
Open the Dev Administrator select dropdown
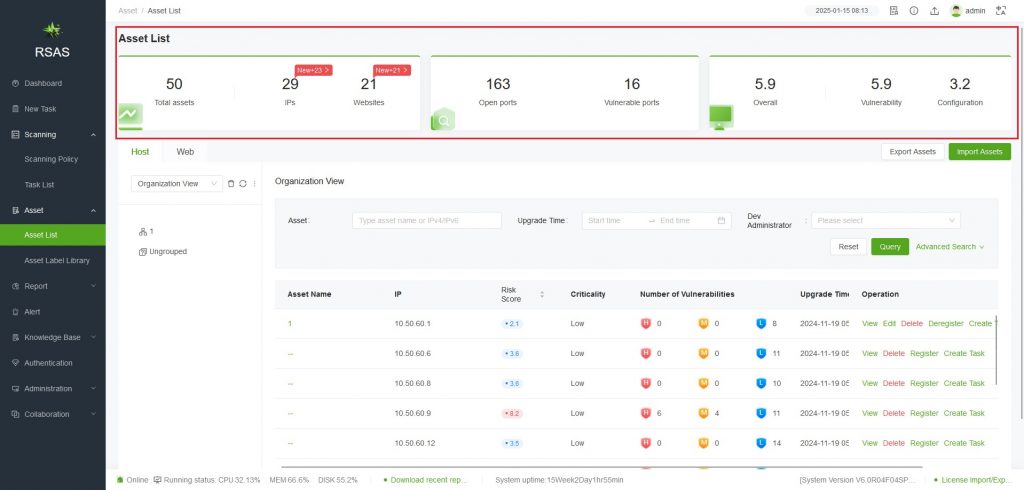pyautogui.click(x=885, y=221)
